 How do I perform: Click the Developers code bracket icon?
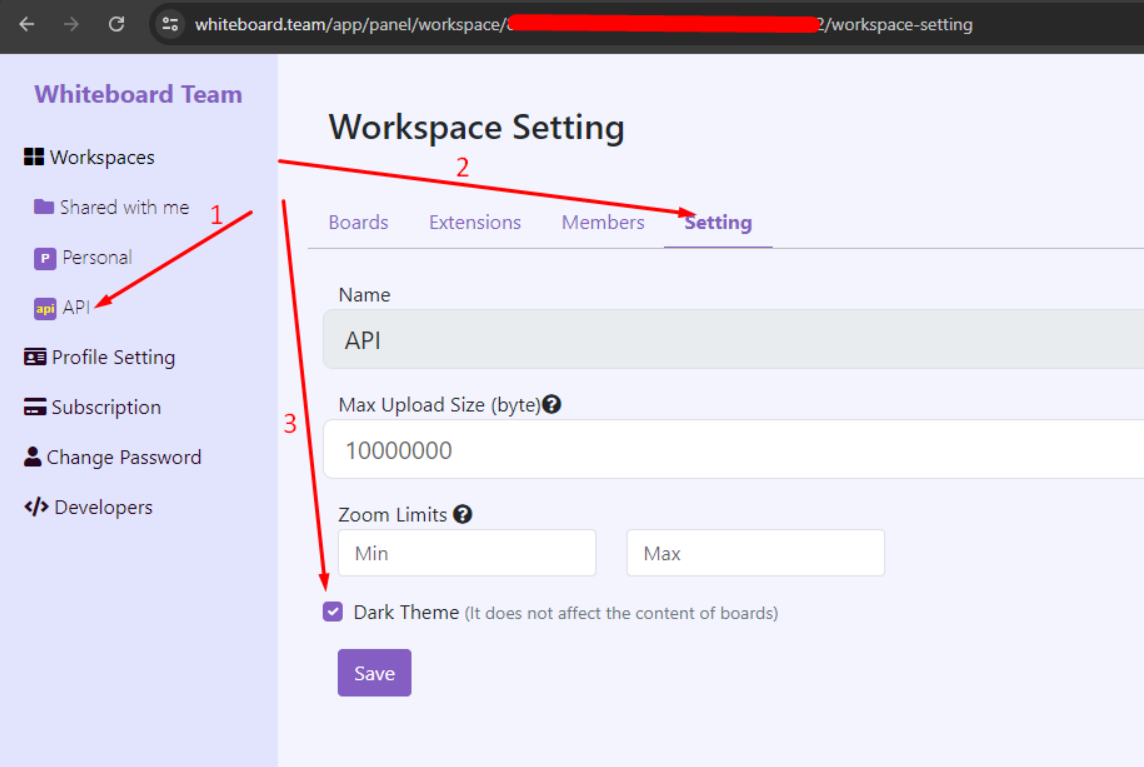click(x=36, y=507)
